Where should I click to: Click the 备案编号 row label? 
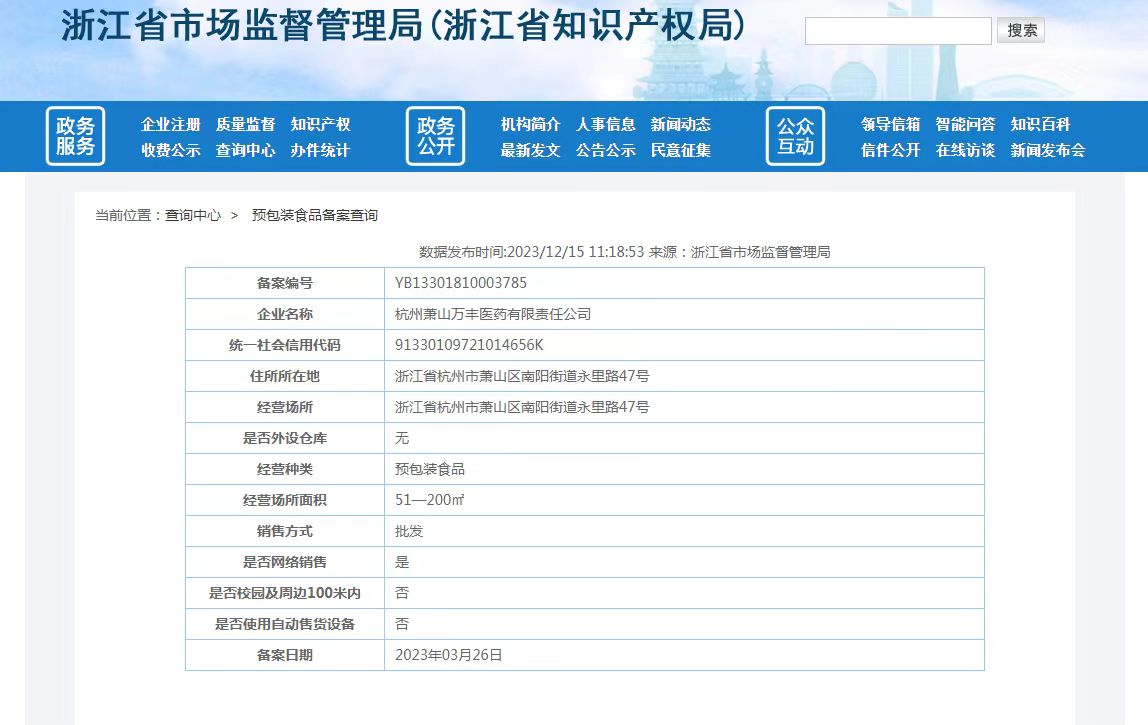click(285, 283)
